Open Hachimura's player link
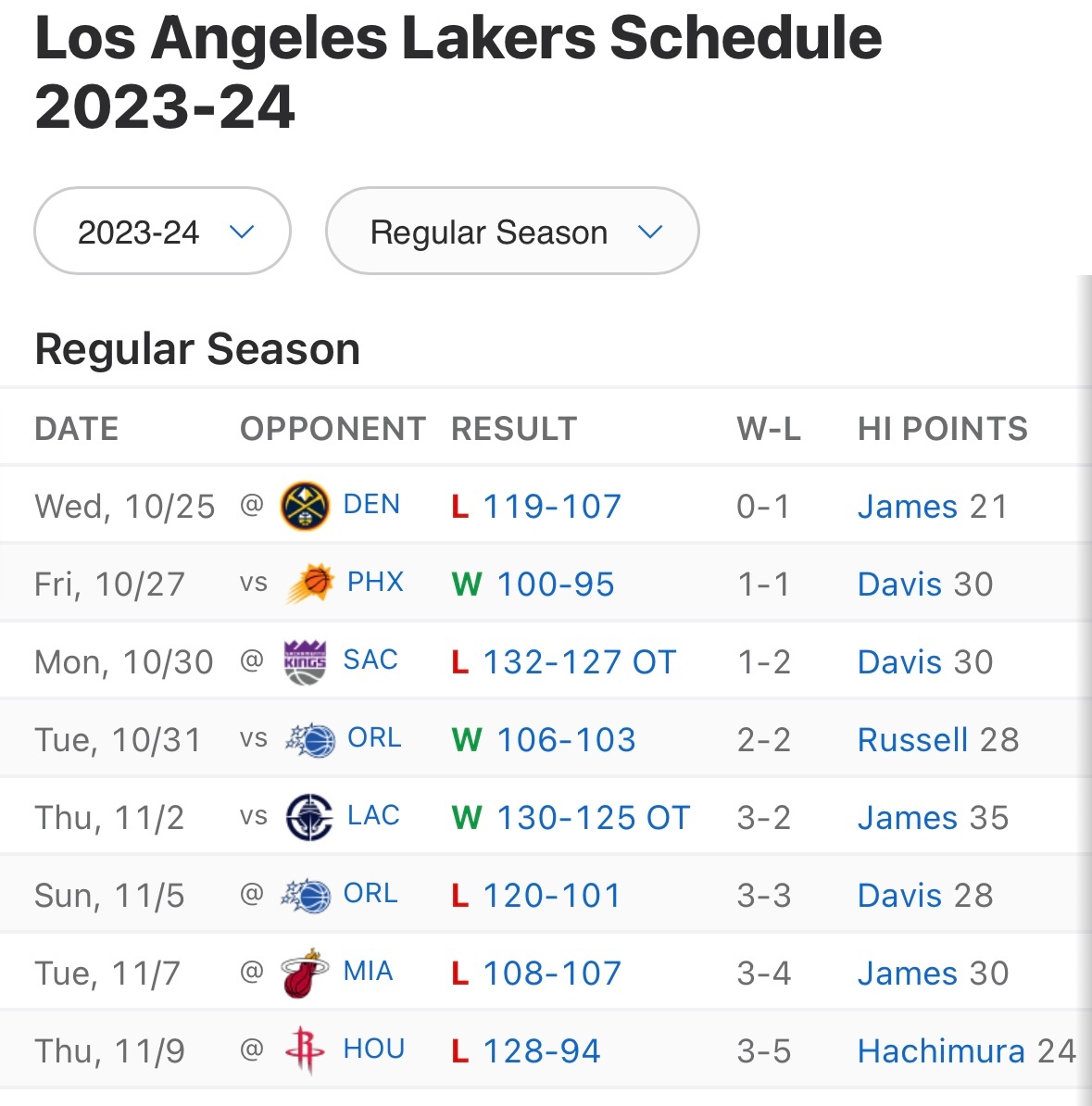Screen dimensions: 1092x1106 tap(941, 1051)
